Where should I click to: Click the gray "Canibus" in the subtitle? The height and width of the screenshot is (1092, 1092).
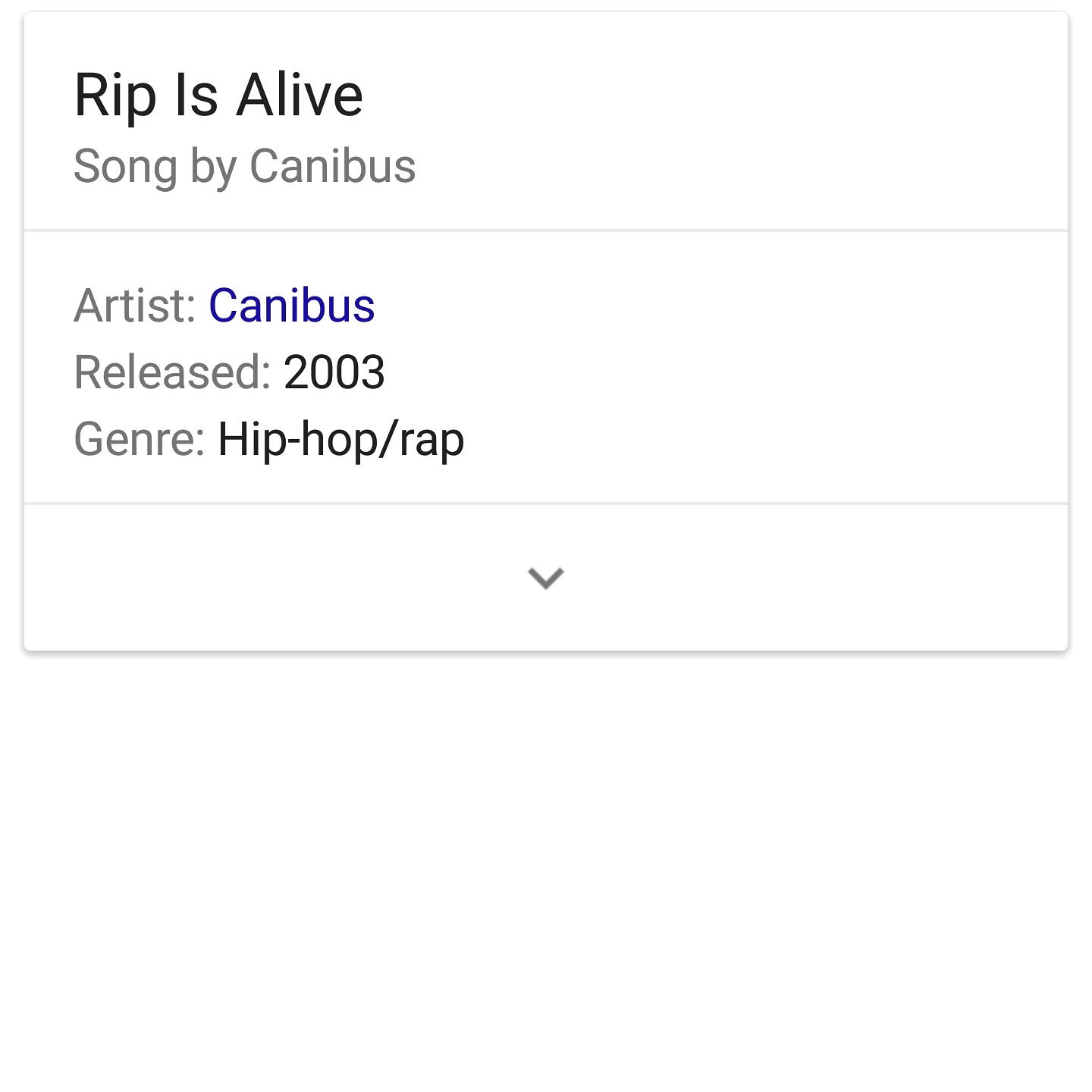pyautogui.click(x=332, y=166)
